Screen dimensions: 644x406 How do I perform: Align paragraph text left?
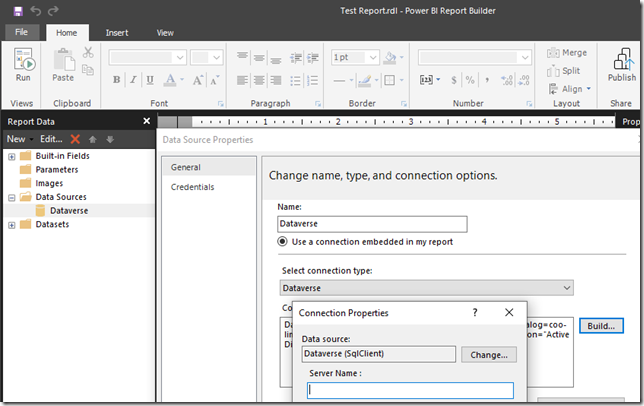pyautogui.click(x=242, y=80)
